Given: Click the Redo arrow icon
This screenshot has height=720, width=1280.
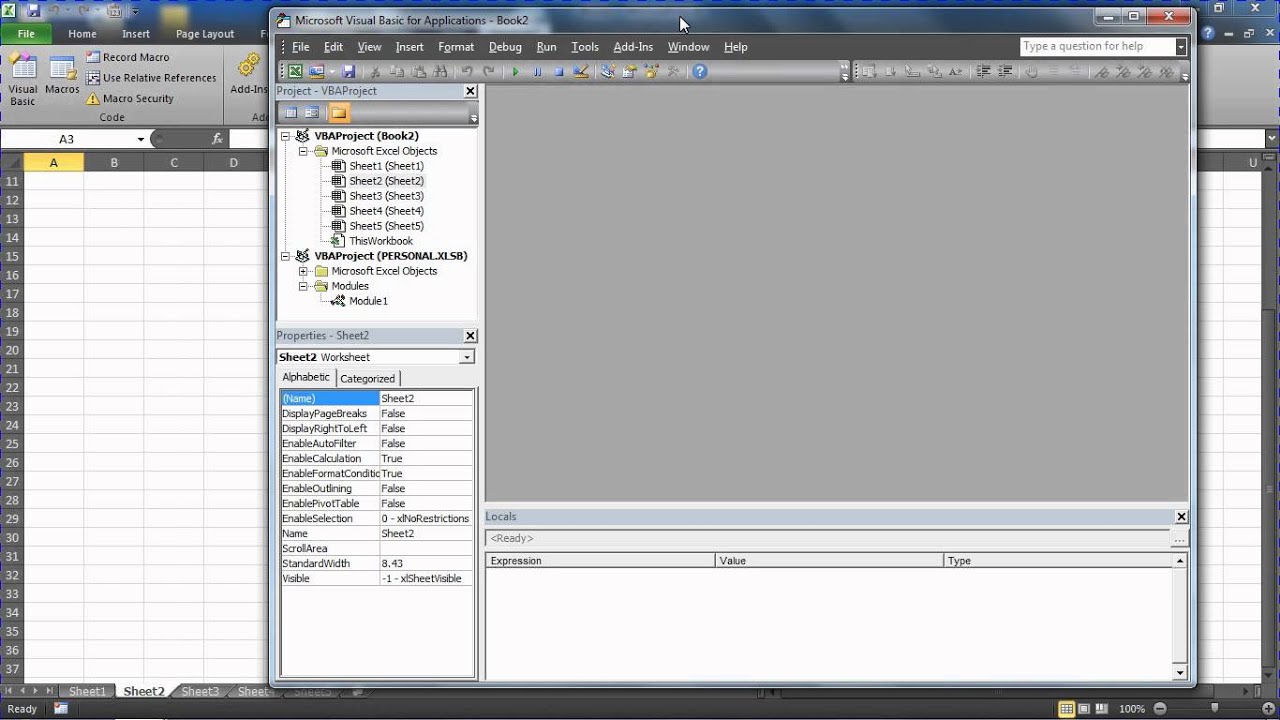Looking at the screenshot, I should pos(489,72).
